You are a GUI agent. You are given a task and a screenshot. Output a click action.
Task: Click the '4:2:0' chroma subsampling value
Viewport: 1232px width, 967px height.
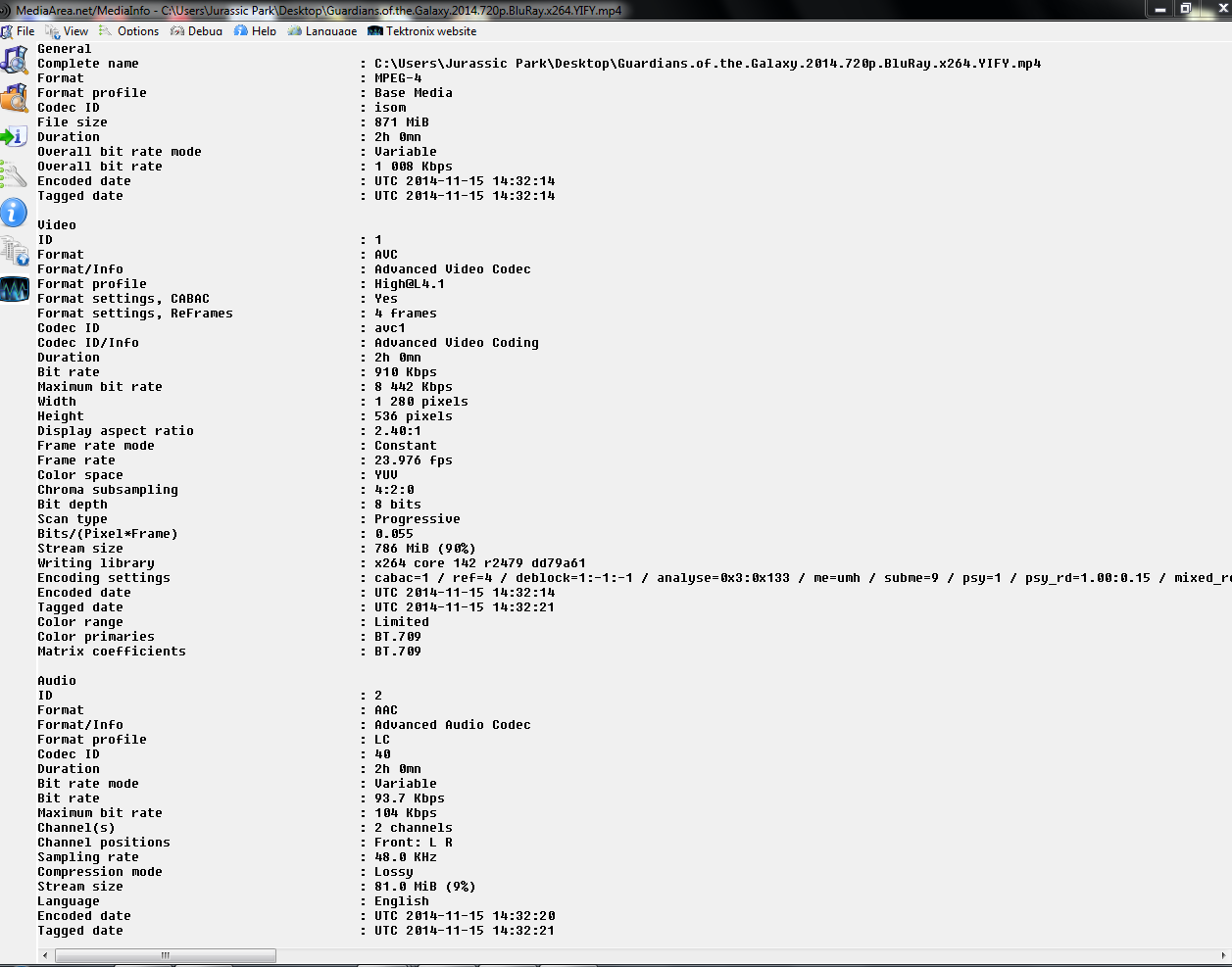[x=394, y=490]
